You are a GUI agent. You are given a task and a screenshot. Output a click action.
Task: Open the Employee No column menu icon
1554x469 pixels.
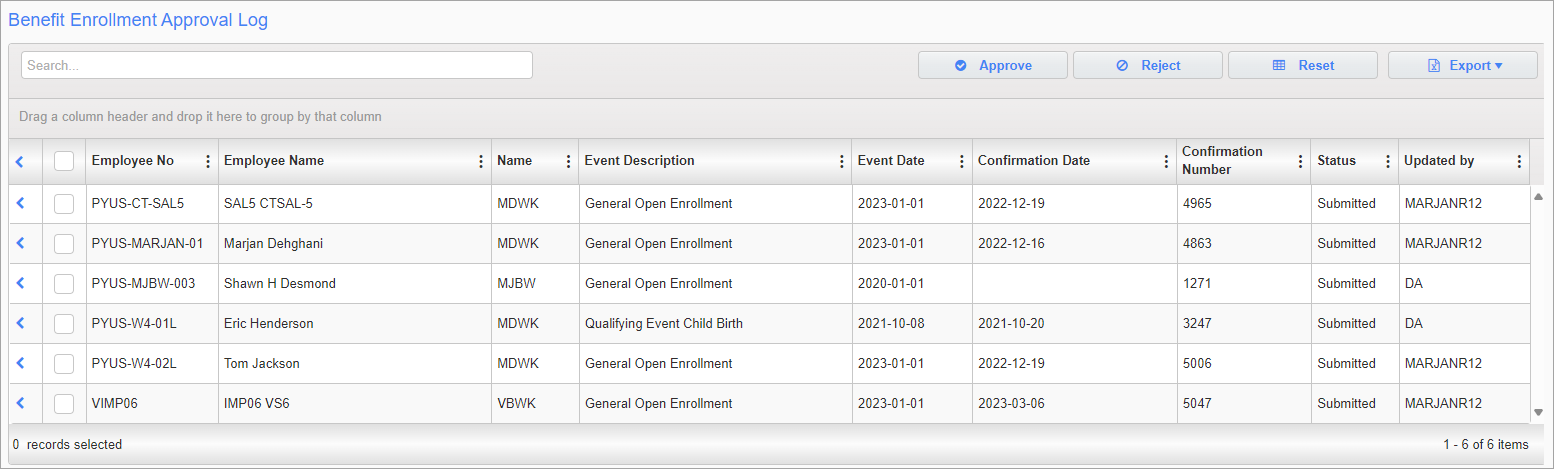click(x=208, y=161)
